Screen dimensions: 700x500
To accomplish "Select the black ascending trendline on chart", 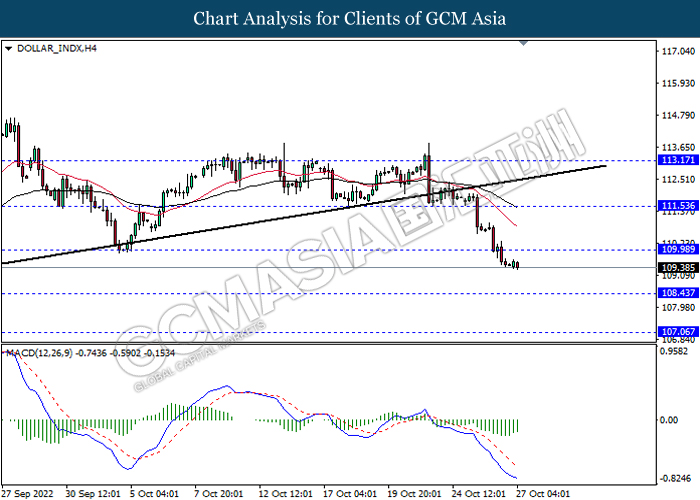I will pyautogui.click(x=304, y=215).
